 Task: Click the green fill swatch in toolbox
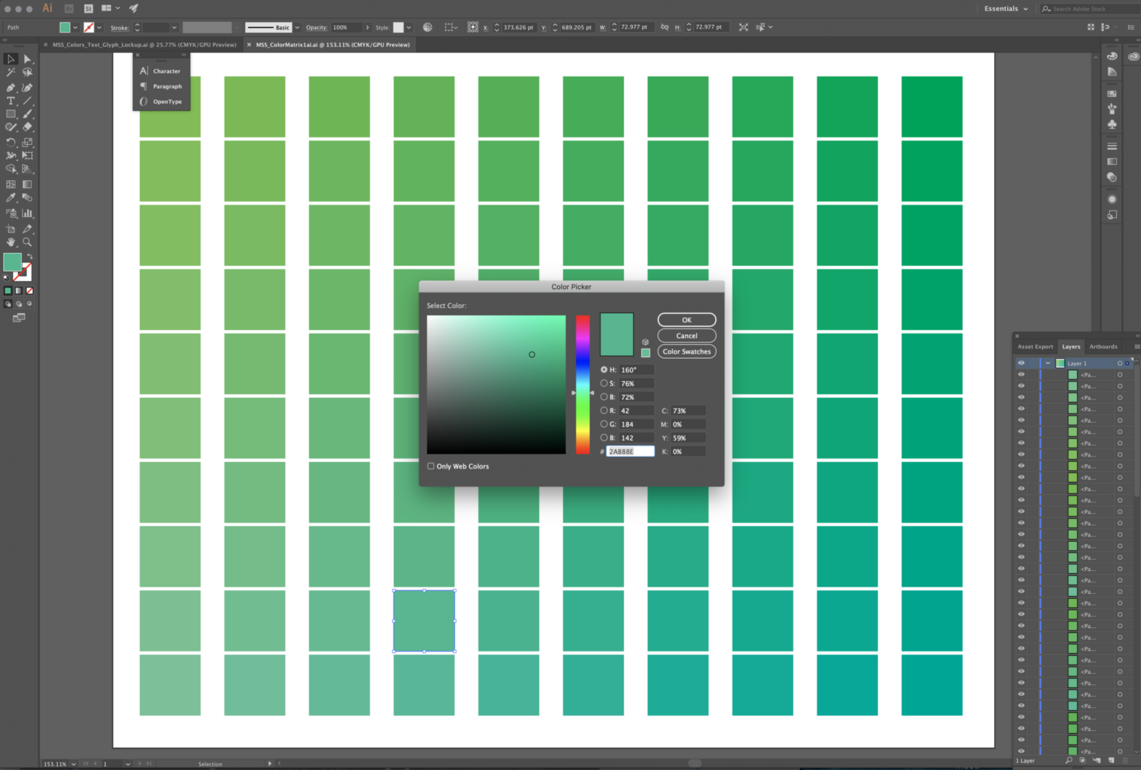pos(12,262)
